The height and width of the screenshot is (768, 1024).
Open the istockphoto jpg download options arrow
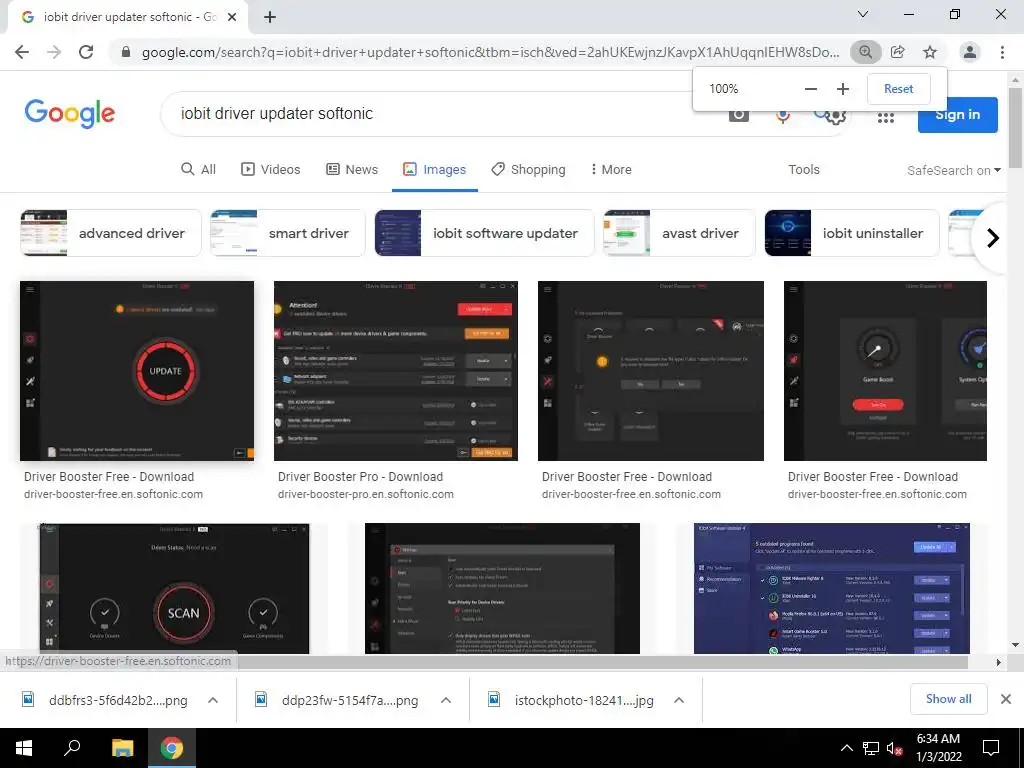pyautogui.click(x=679, y=700)
